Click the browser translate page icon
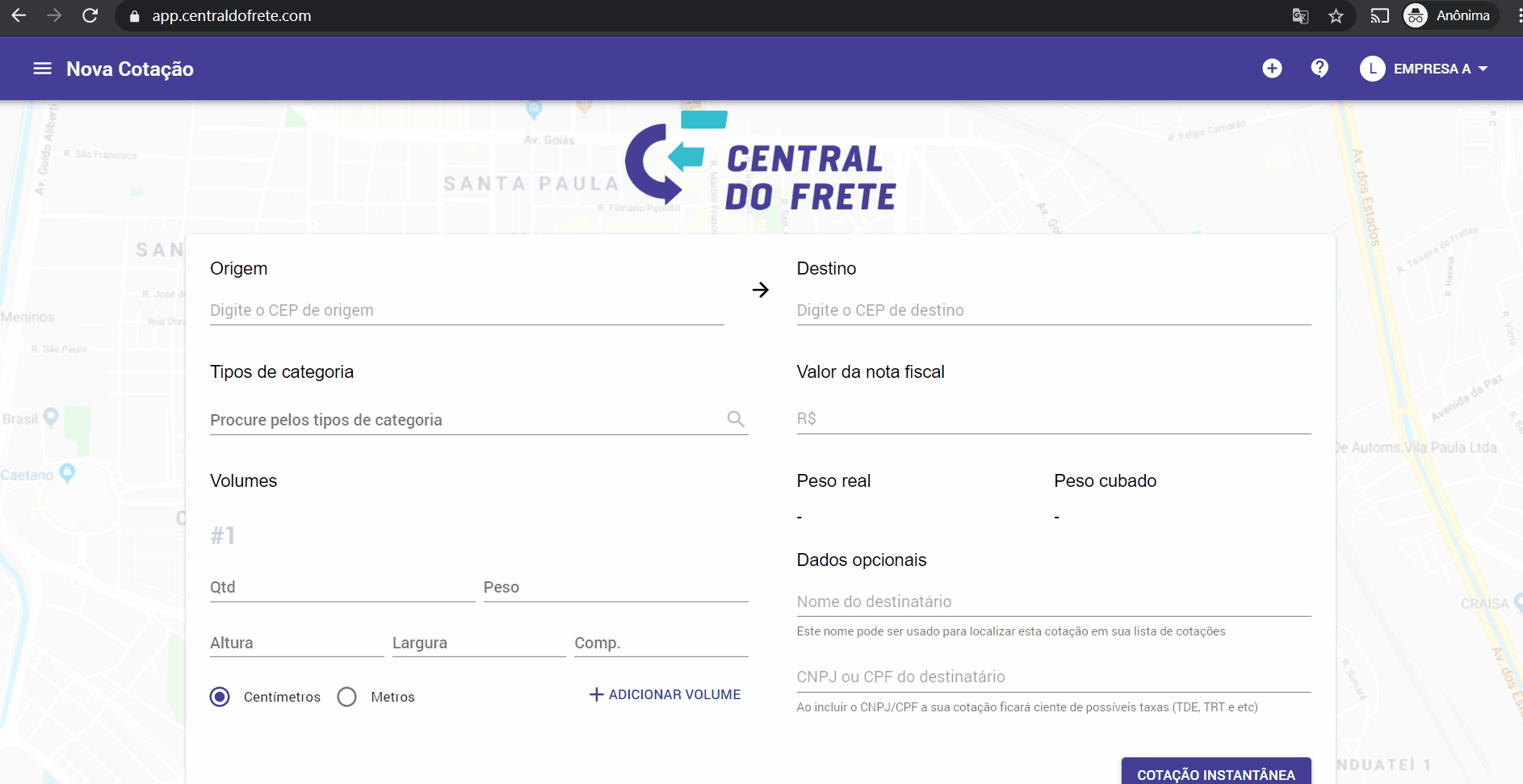 (1300, 15)
